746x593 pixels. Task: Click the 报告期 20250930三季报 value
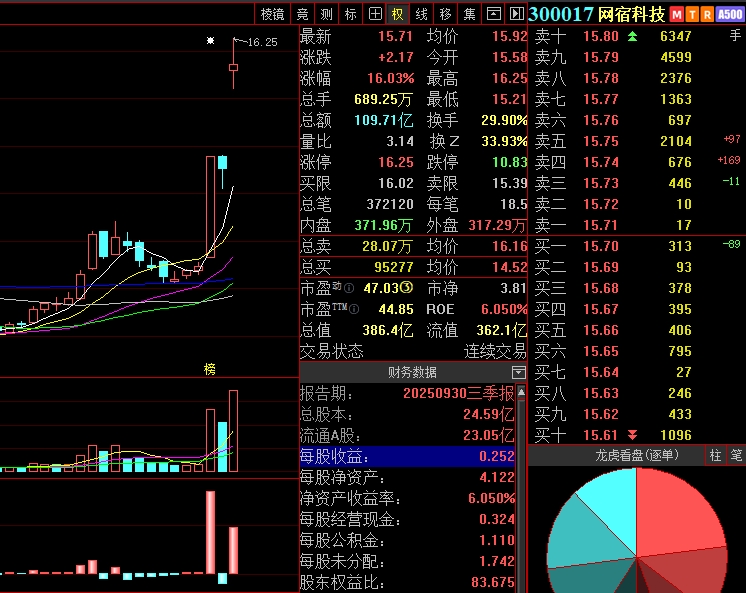point(459,393)
